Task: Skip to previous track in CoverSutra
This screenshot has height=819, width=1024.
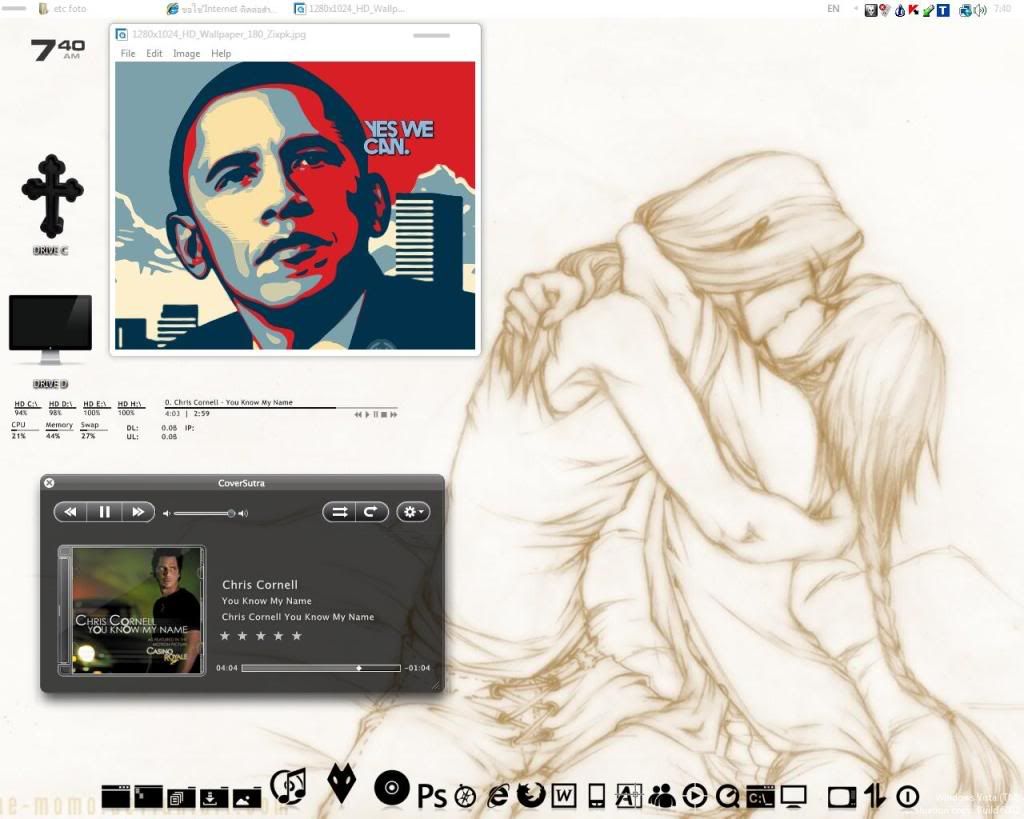Action: [71, 512]
